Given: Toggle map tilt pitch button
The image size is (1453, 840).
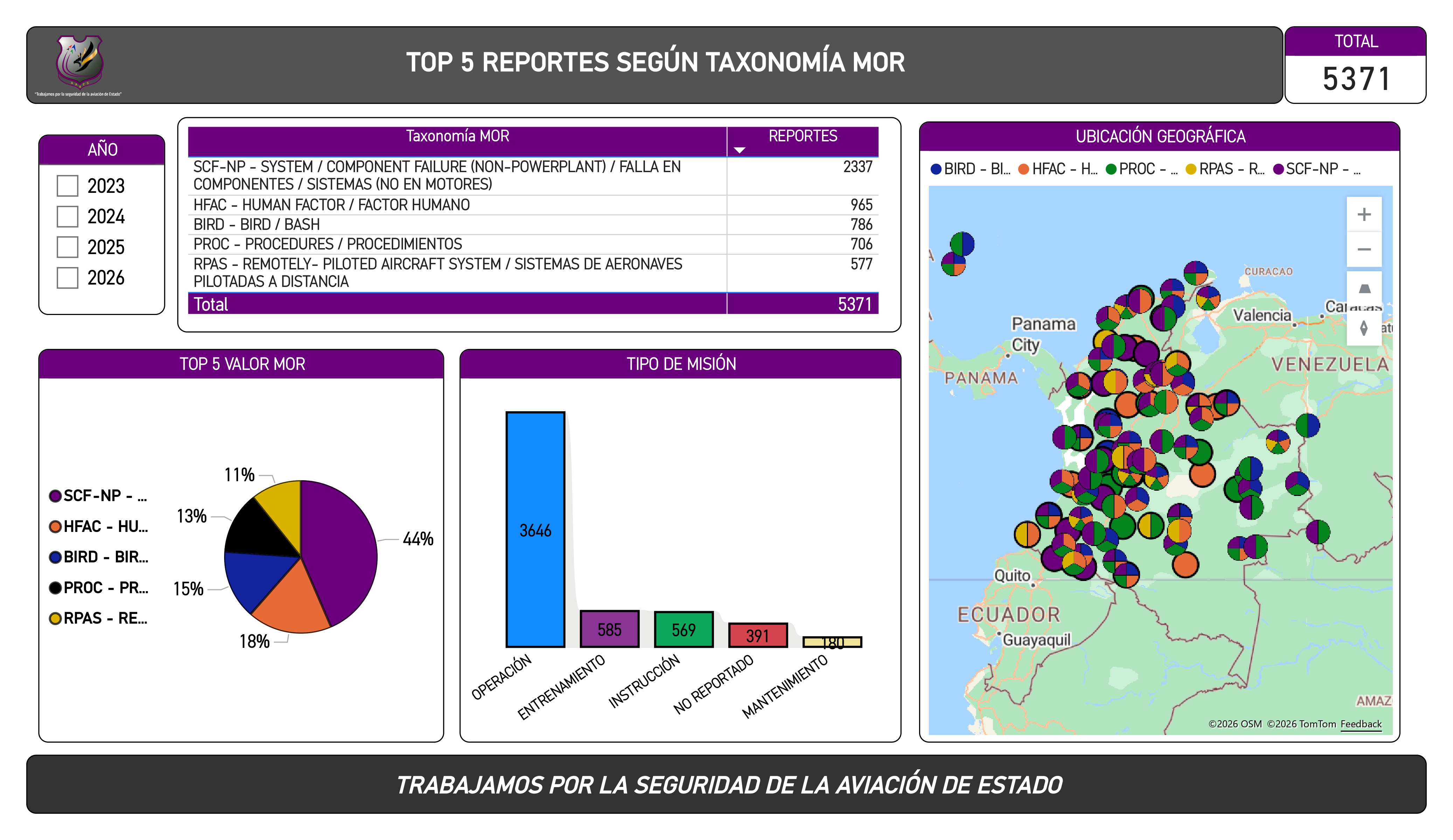Looking at the screenshot, I should tap(1364, 288).
